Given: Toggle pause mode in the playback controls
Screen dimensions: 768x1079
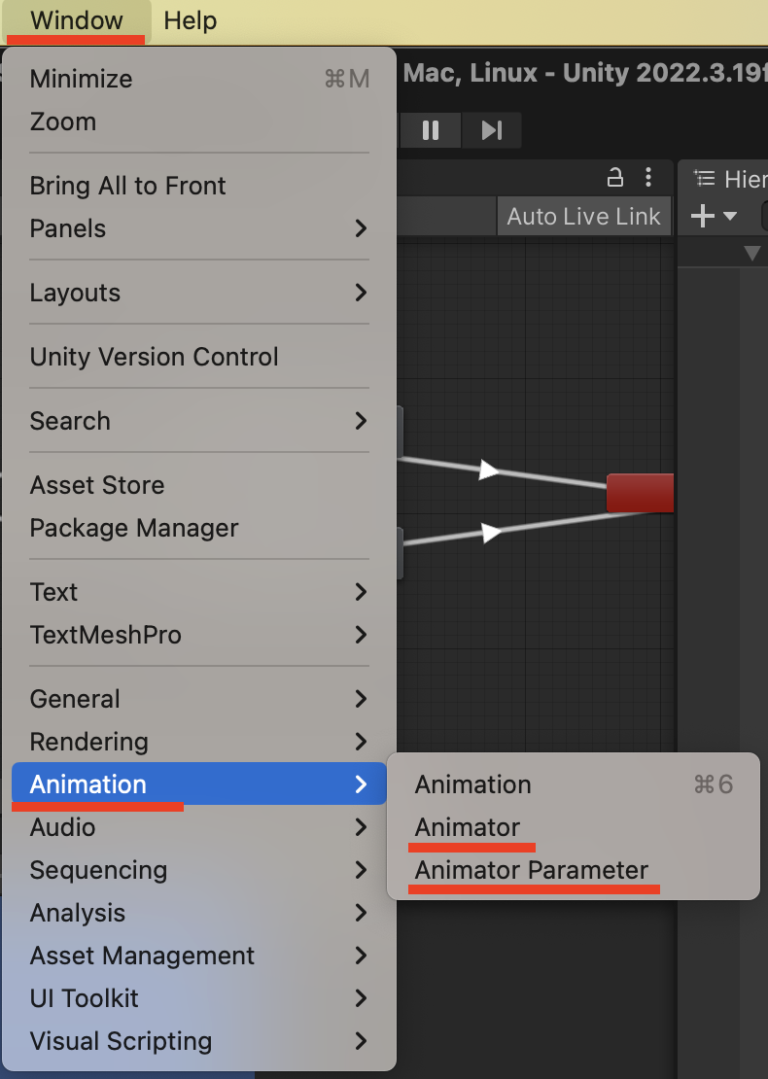Looking at the screenshot, I should tap(430, 130).
